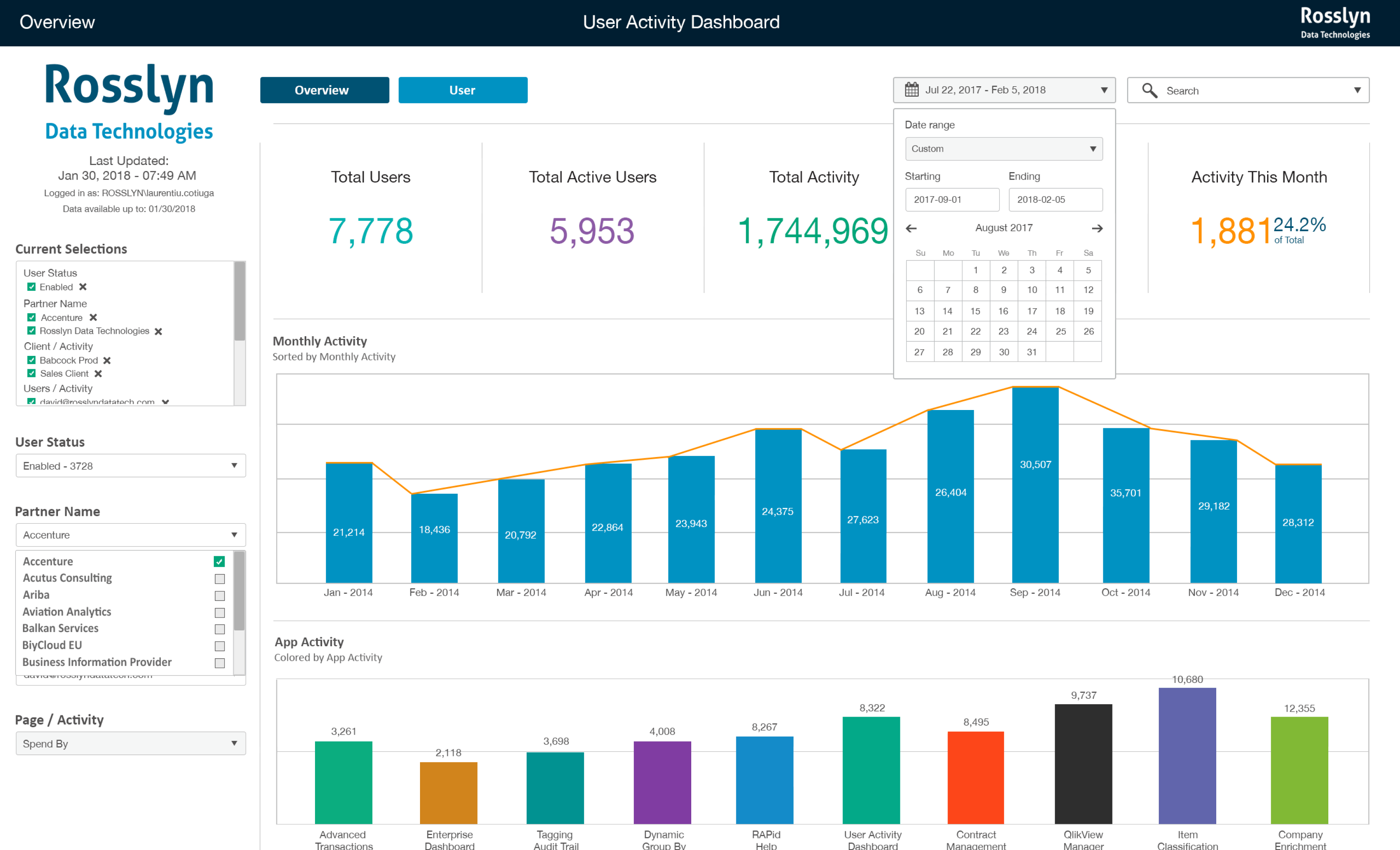Click the Dec - 2014 monthly activity bar
The image size is (1400, 850).
[1298, 524]
